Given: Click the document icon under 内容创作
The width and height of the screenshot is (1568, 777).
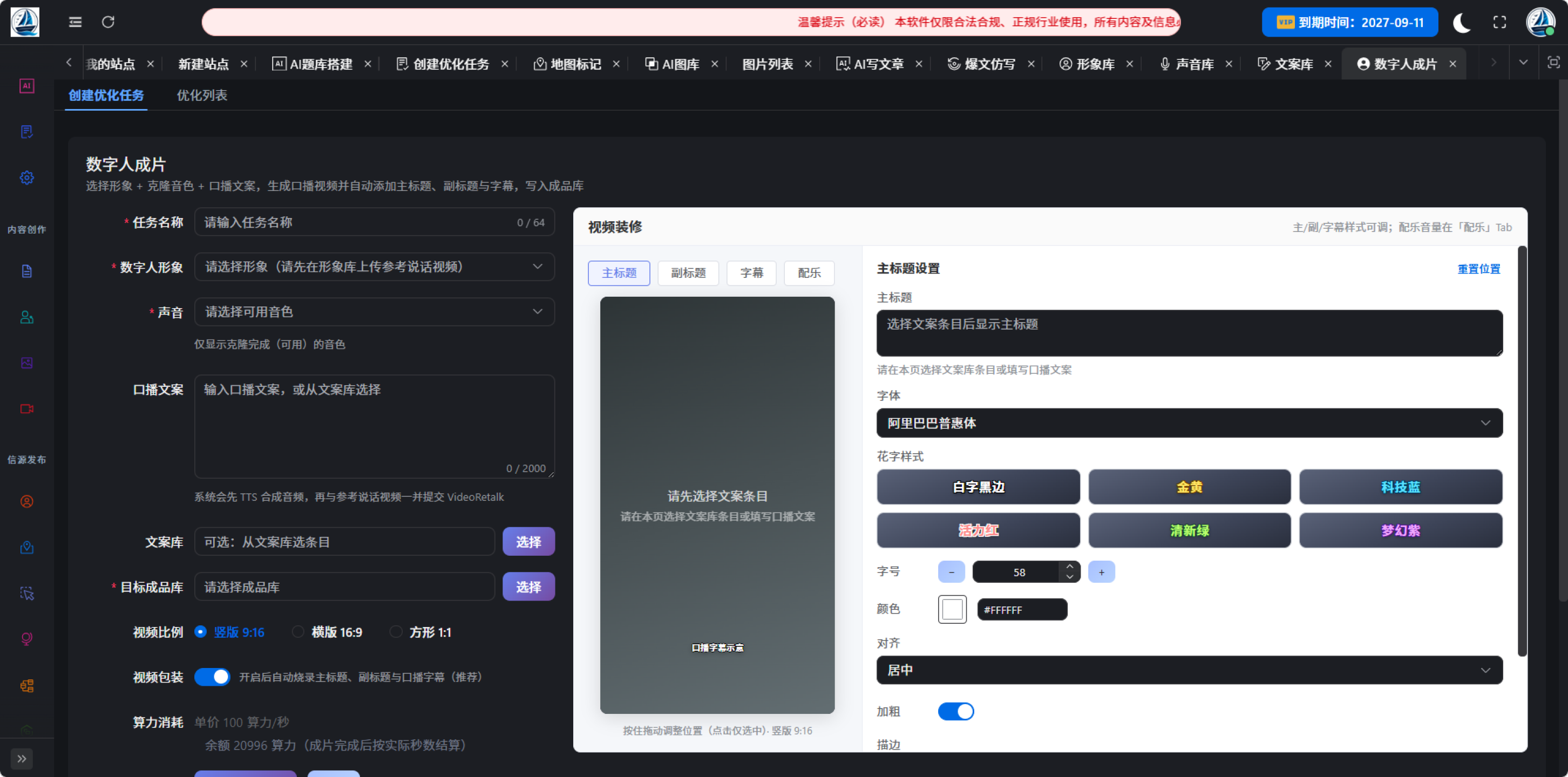Looking at the screenshot, I should [27, 271].
